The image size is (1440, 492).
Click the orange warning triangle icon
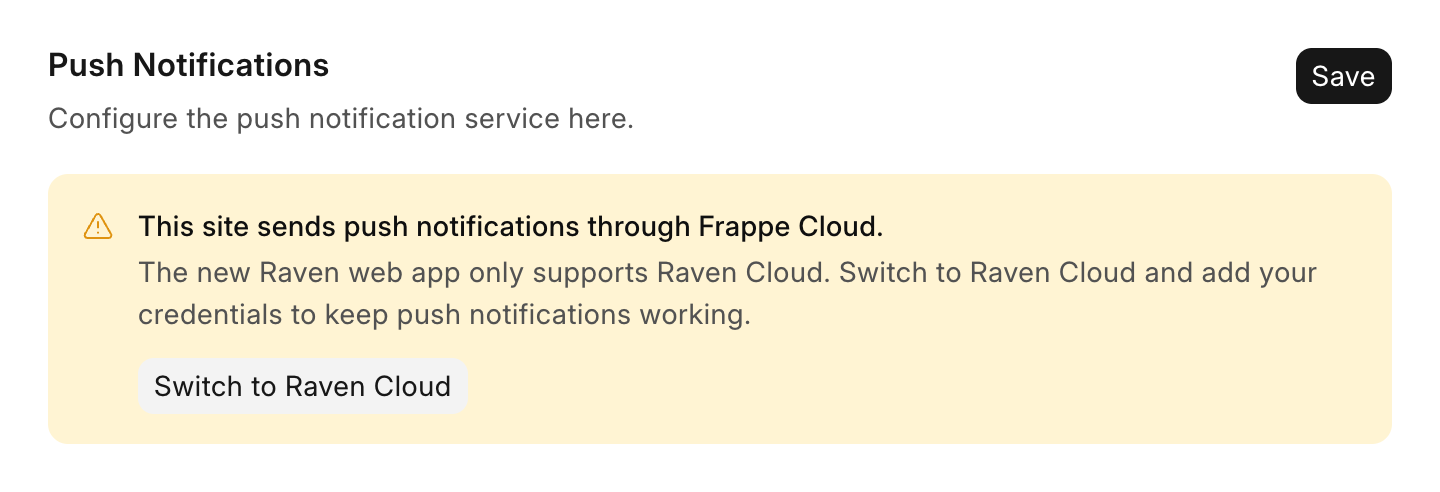coord(97,227)
